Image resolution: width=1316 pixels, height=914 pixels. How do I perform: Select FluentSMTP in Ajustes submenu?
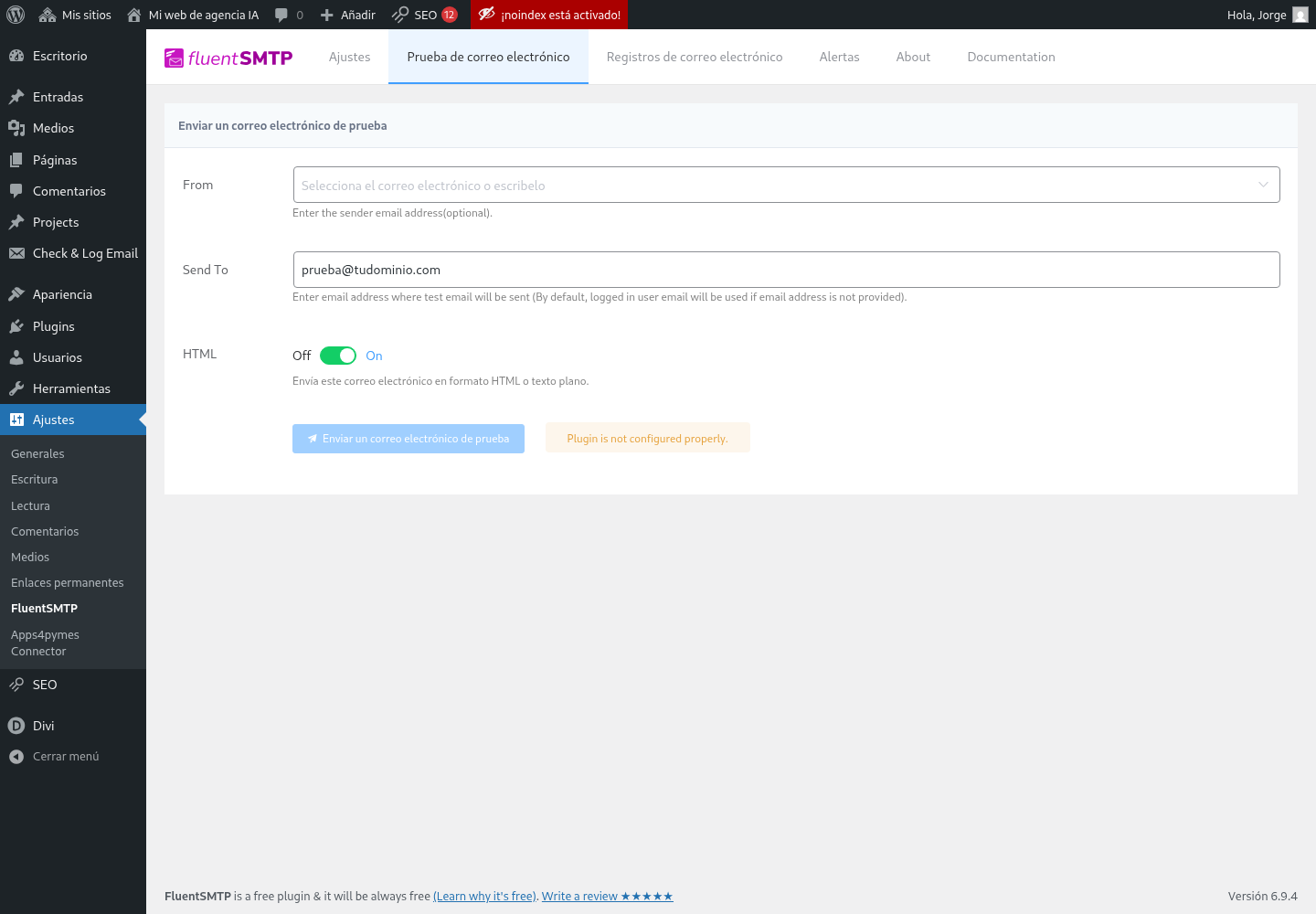[44, 608]
